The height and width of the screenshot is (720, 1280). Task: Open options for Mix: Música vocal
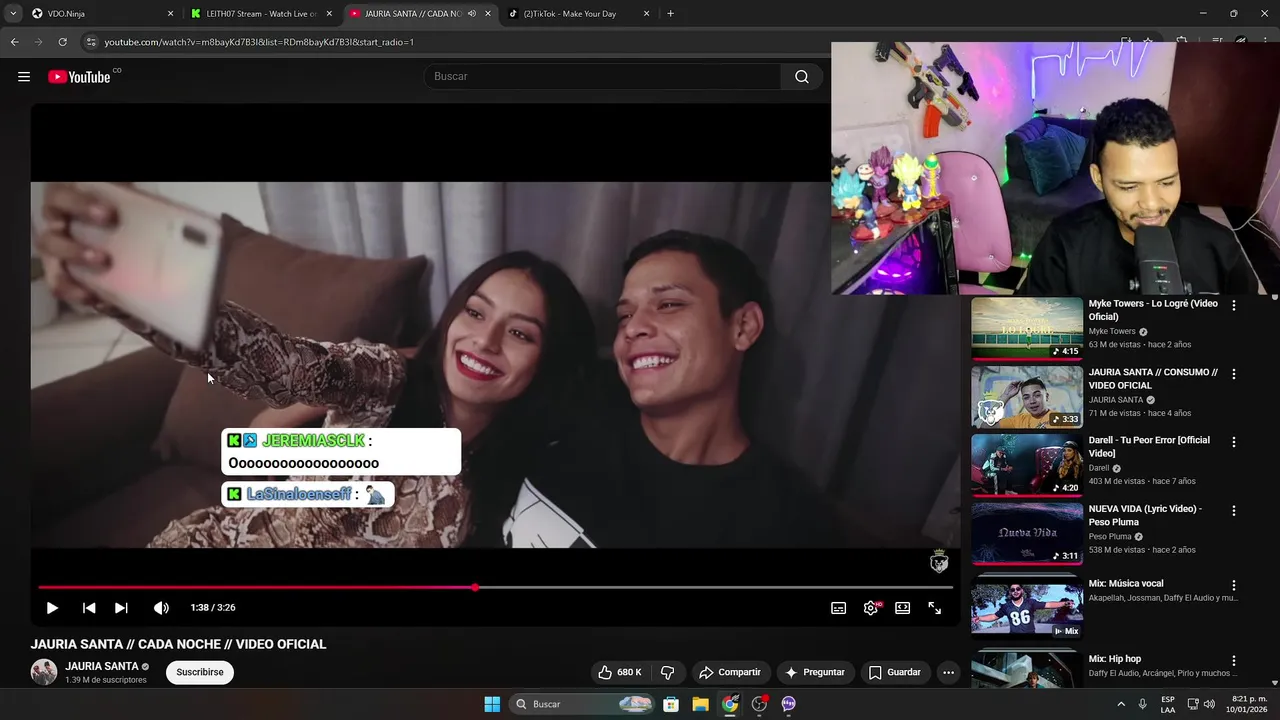1234,585
